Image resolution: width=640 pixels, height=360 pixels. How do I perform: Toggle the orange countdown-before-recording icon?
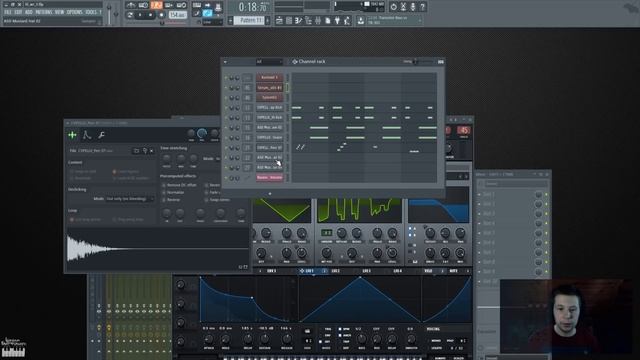pos(156,5)
